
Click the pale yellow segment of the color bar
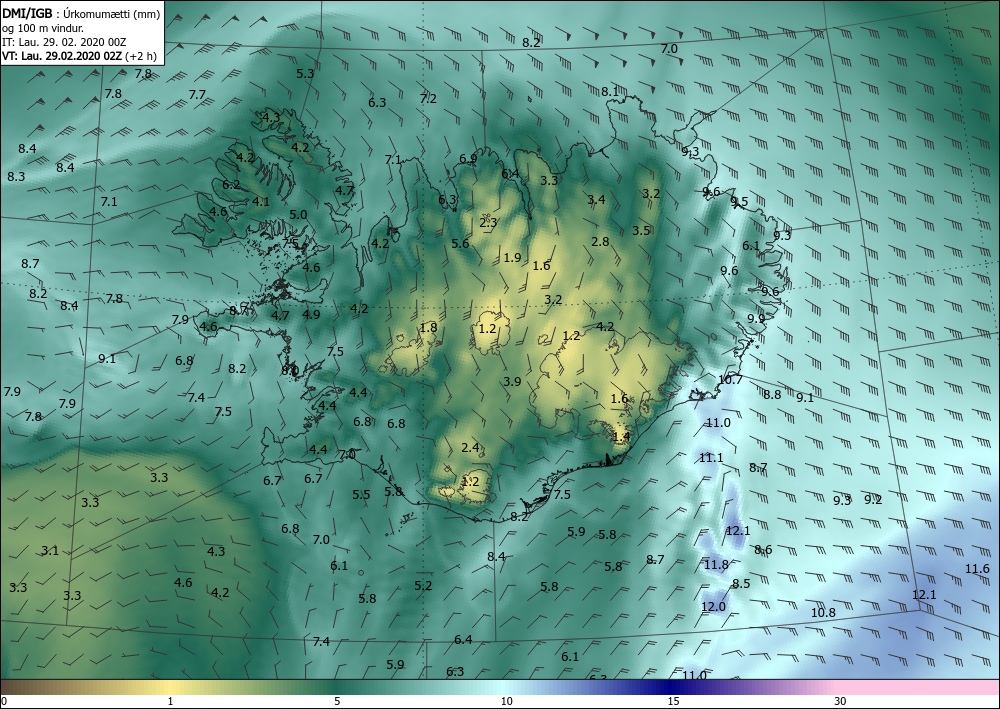[170, 687]
